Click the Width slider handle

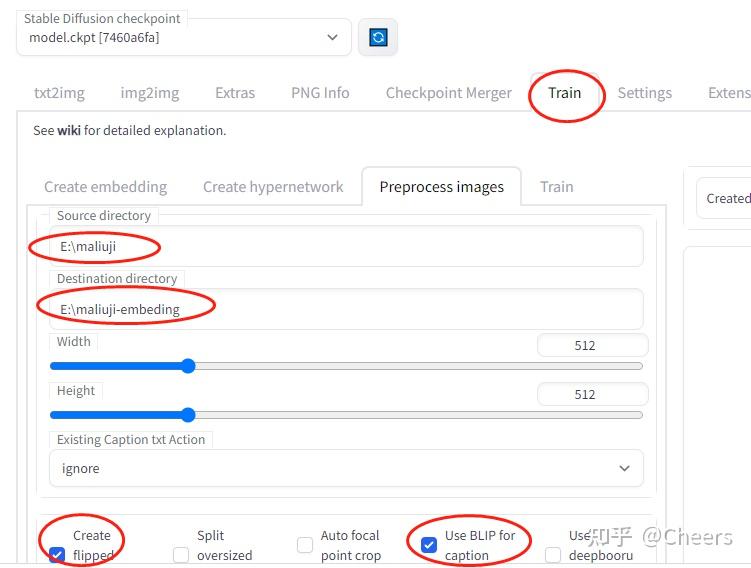(x=188, y=366)
